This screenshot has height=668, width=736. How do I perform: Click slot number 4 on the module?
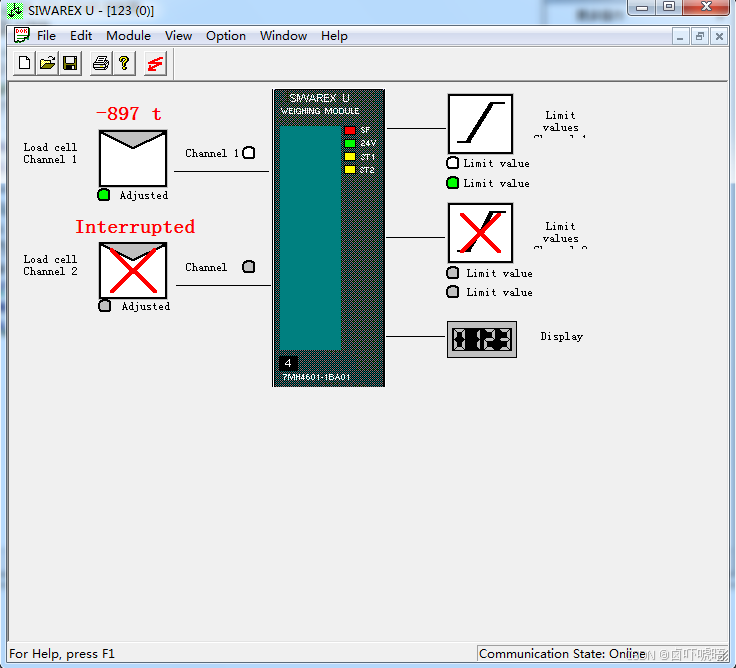click(288, 363)
